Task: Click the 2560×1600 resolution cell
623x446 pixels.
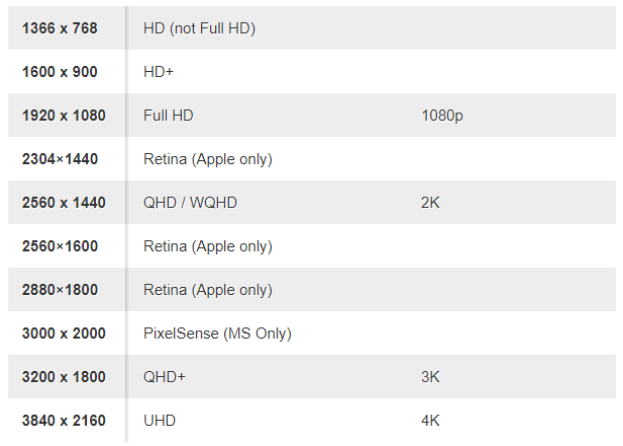Action: (x=60, y=246)
